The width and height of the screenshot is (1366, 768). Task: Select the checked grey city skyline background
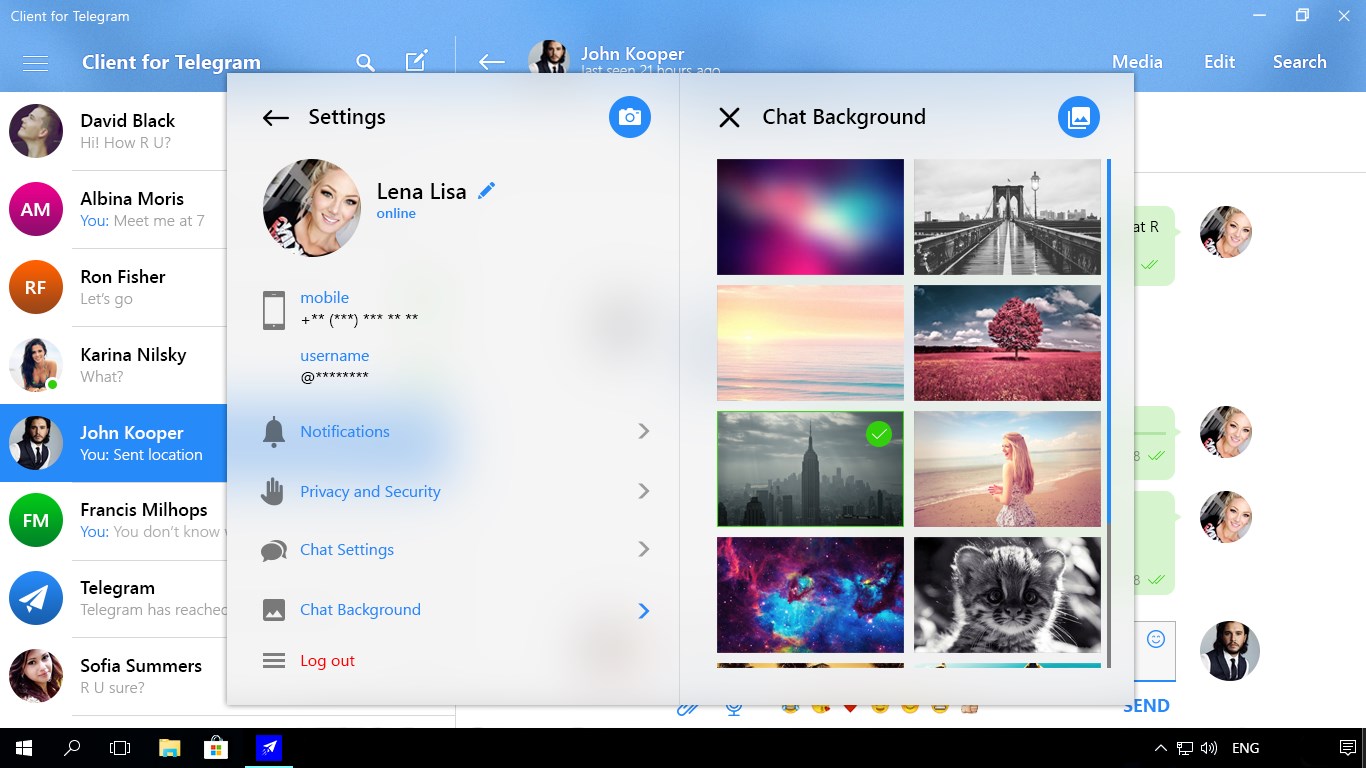click(810, 469)
